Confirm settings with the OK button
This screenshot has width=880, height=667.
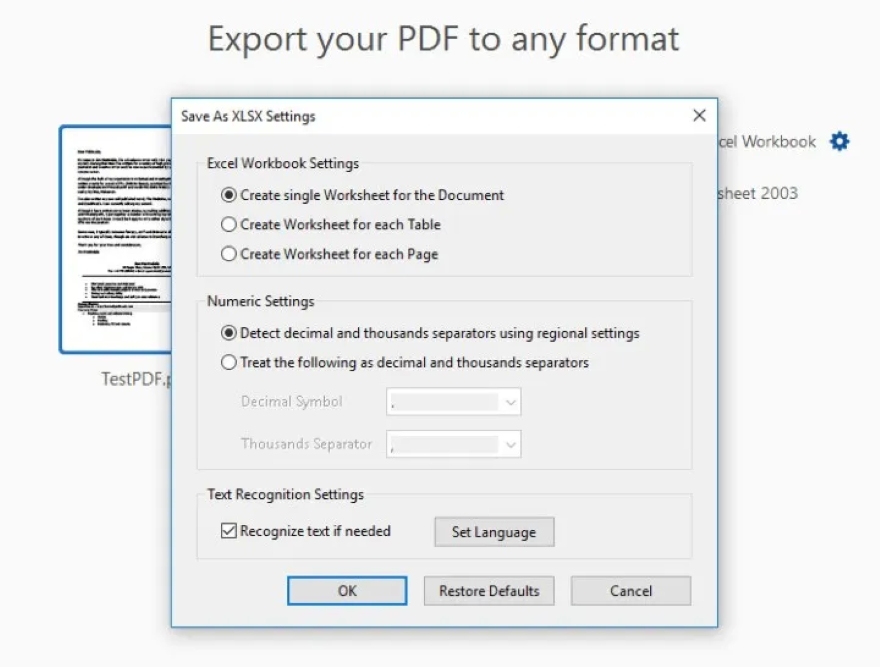346,590
